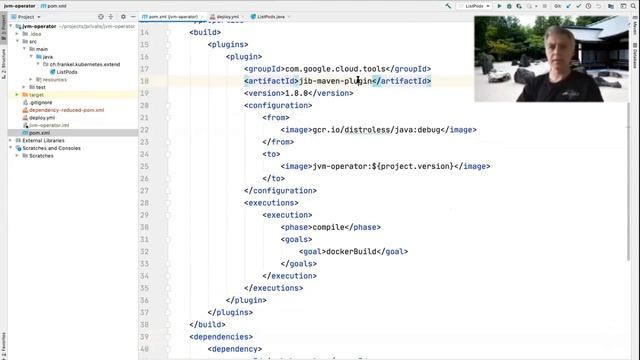Open the Database tool window side tab
640x360 pixels.
(x=635, y=55)
